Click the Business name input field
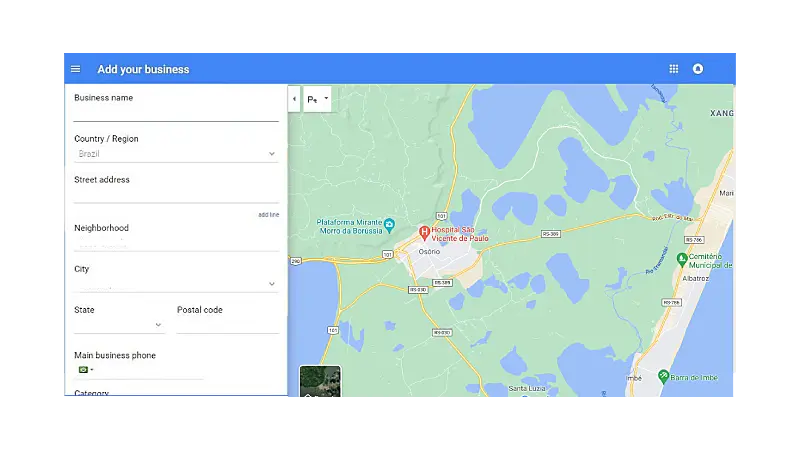The width and height of the screenshot is (800, 450). coord(176,113)
